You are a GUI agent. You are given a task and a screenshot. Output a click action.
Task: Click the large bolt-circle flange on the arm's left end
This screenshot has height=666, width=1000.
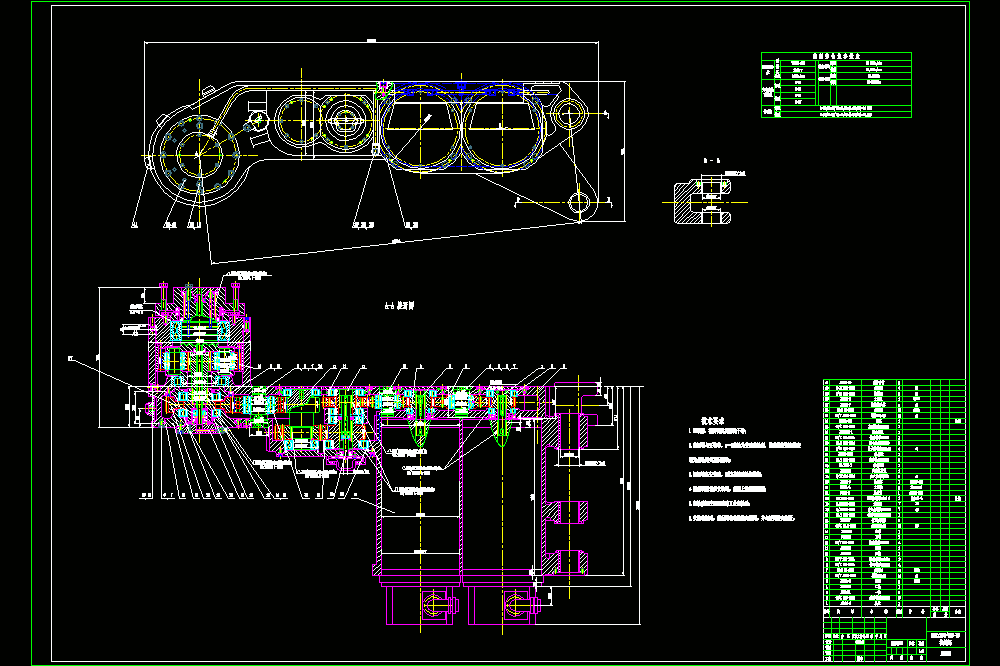[199, 154]
